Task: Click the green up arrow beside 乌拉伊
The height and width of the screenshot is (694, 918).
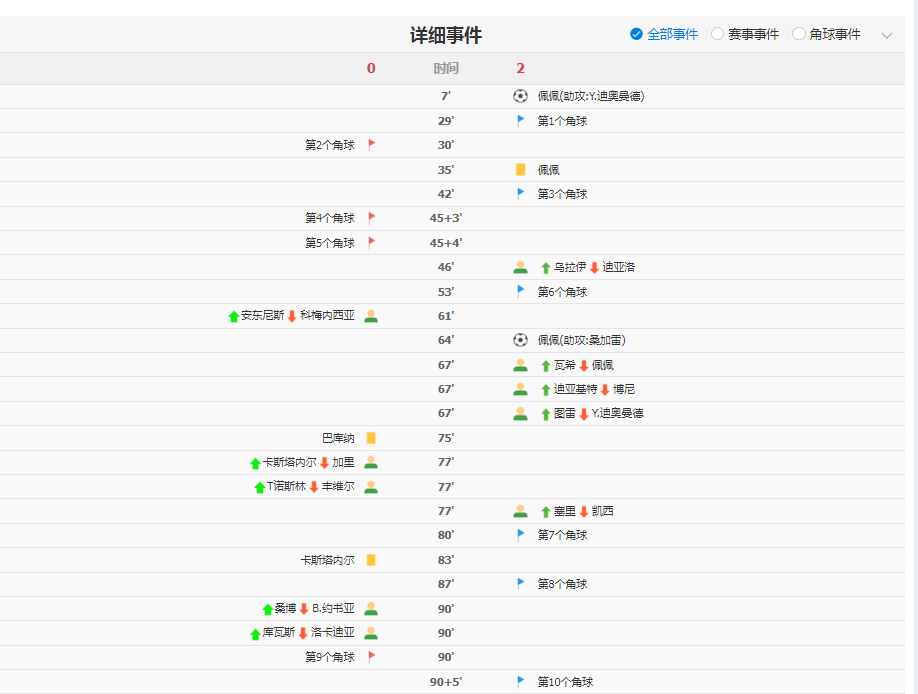Action: click(546, 268)
